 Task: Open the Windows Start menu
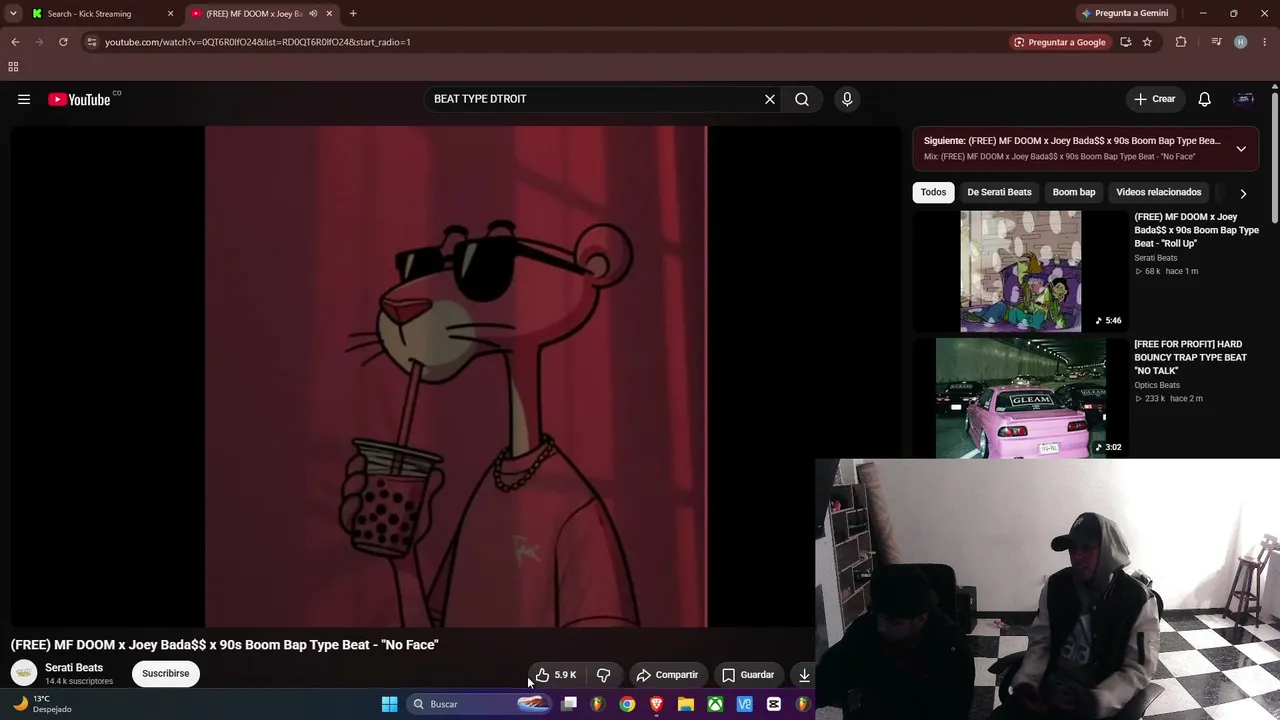[390, 704]
